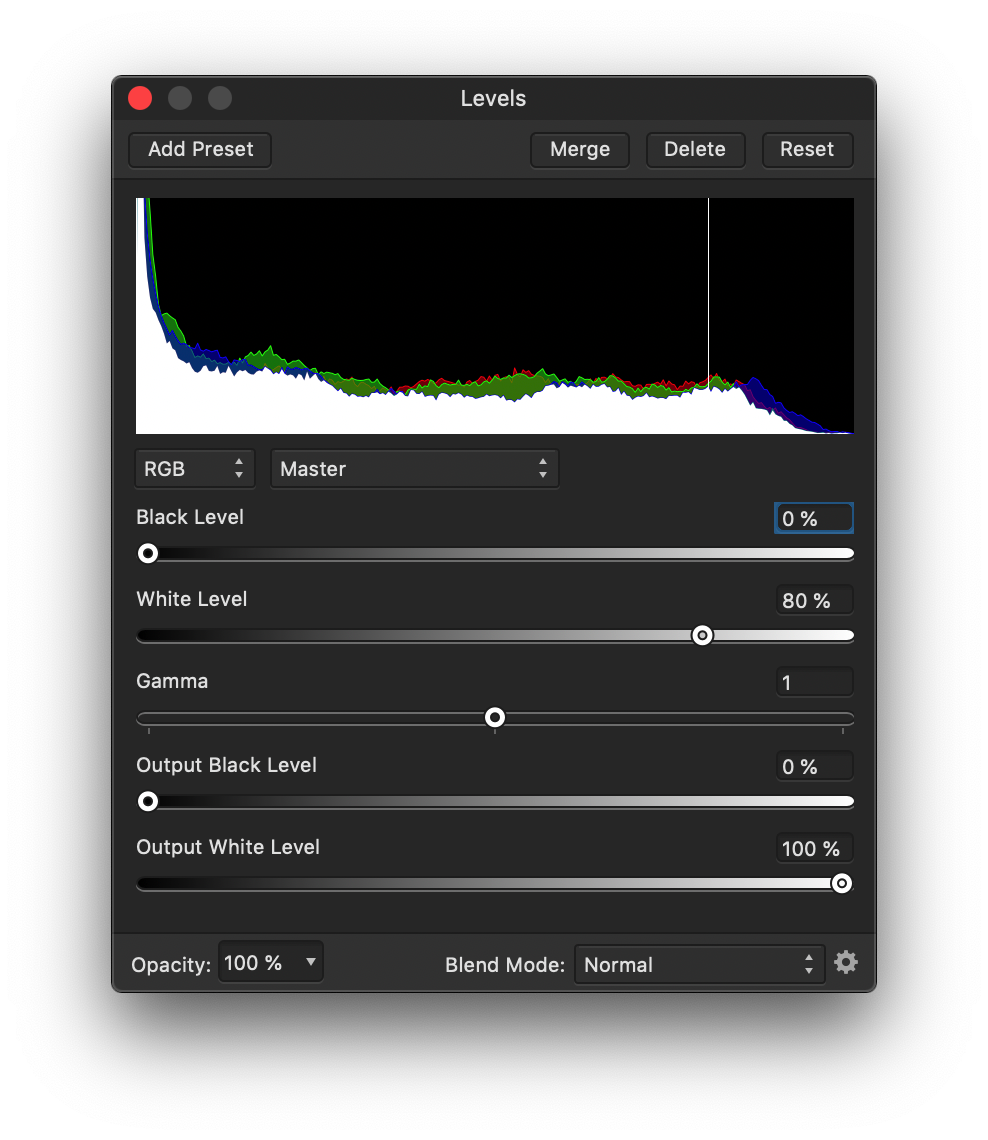The height and width of the screenshot is (1140, 988).
Task: Open the Blend Mode Normal dropdown
Action: click(699, 965)
